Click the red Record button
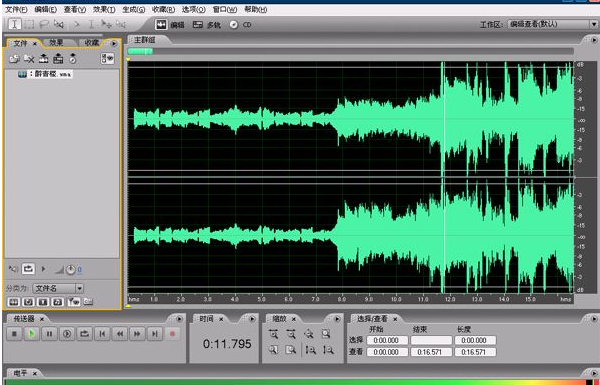 pos(172,334)
